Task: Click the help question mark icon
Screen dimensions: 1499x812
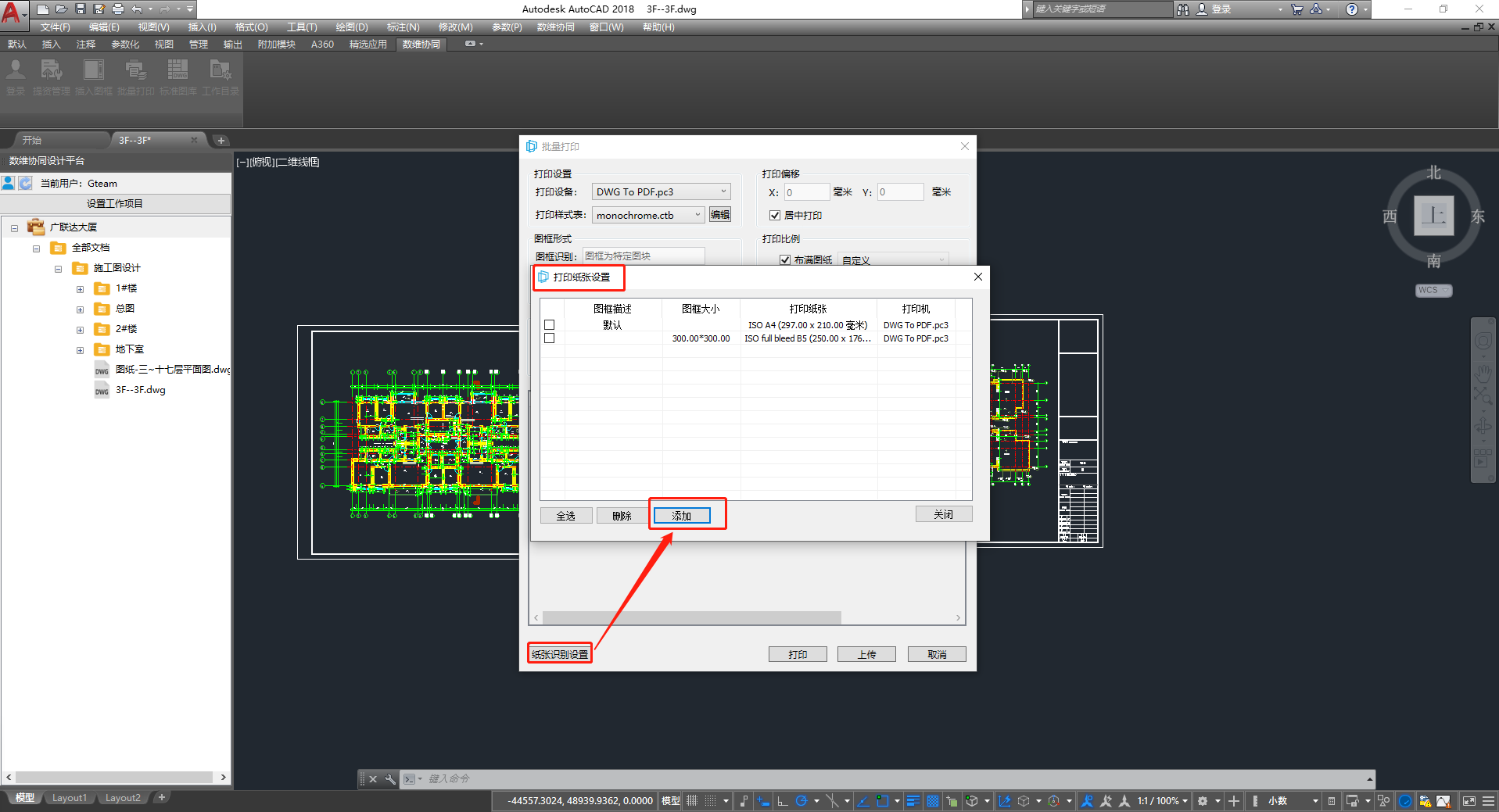Action: pos(1351,9)
